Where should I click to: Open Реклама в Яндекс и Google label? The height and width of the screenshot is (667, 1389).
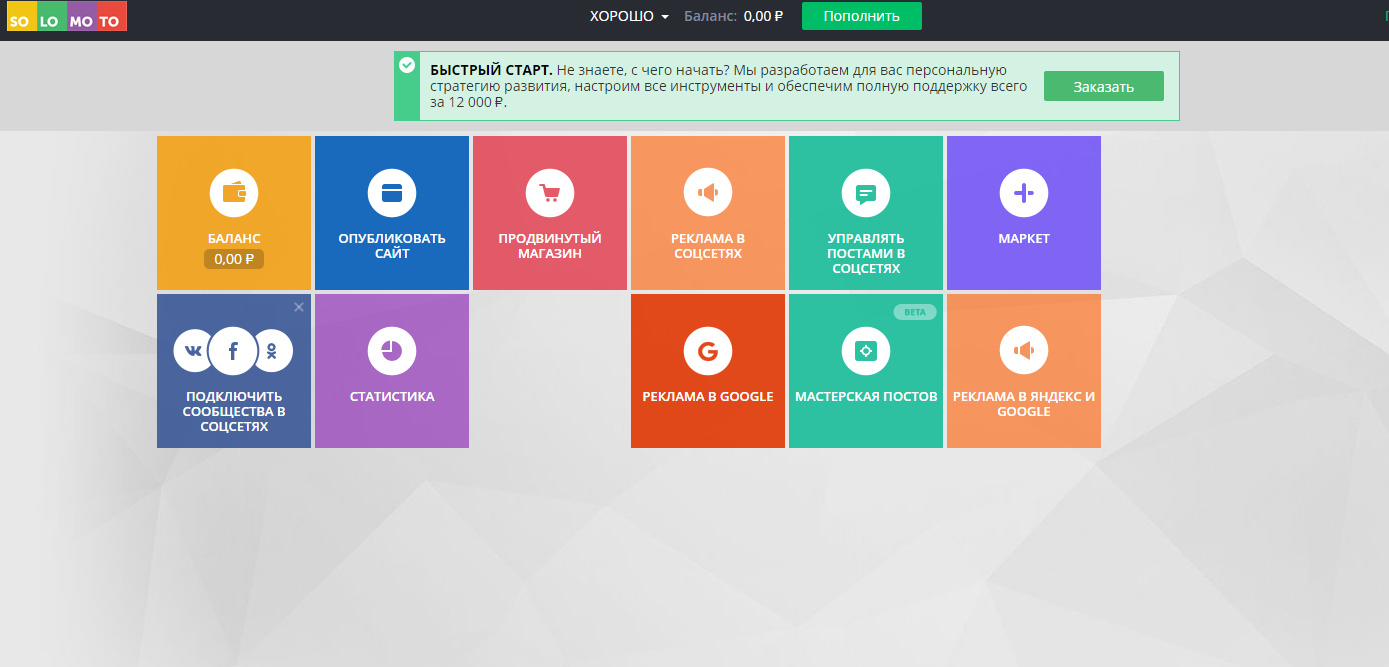point(1024,404)
